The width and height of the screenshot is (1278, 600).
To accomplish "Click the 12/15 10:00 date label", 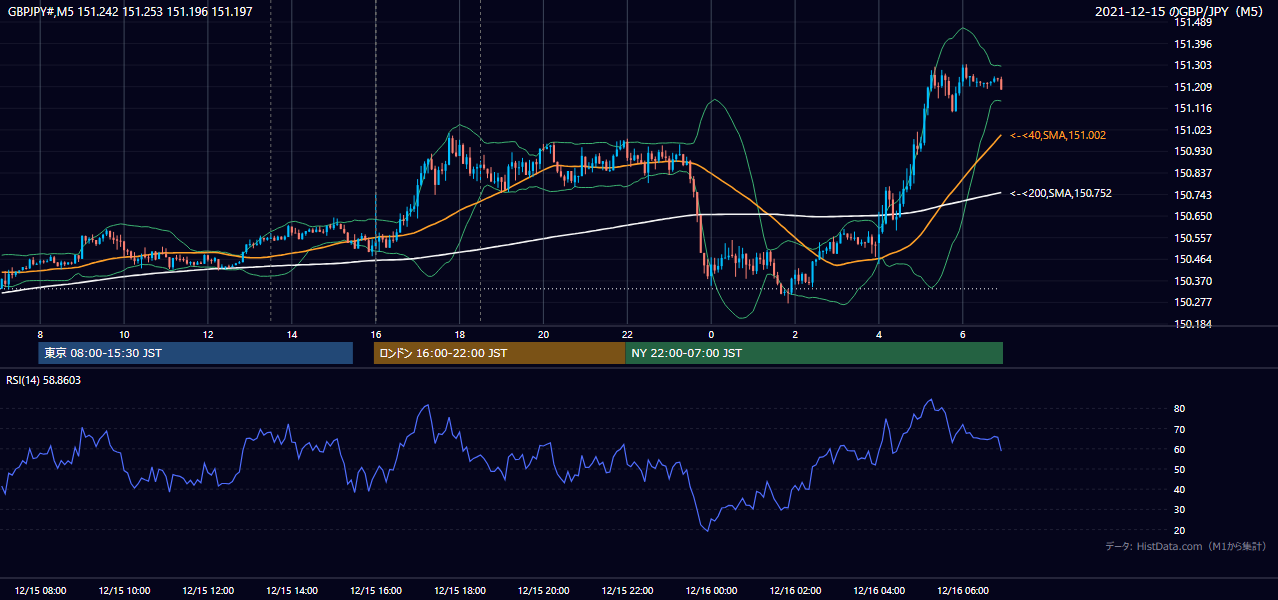I will 124,590.
